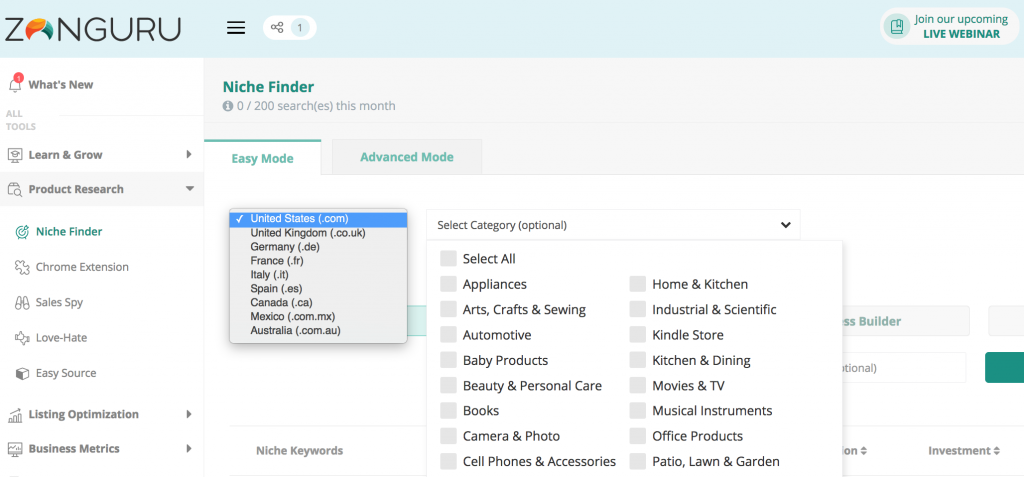The height and width of the screenshot is (477, 1024).
Task: Click the Chrome Extension puzzle icon
Action: click(x=22, y=267)
